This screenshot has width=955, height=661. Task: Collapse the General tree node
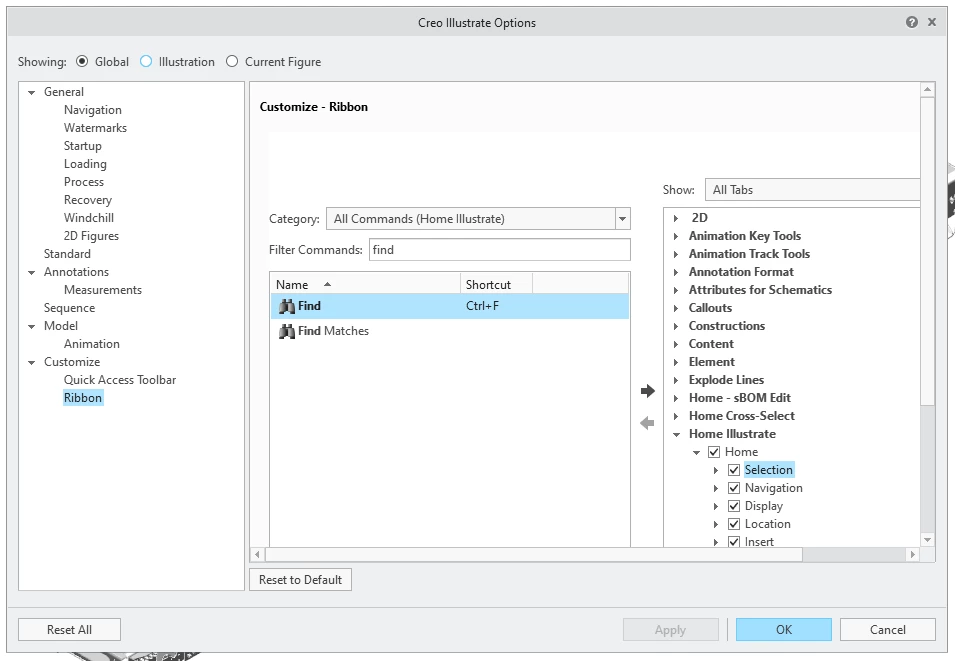point(32,93)
